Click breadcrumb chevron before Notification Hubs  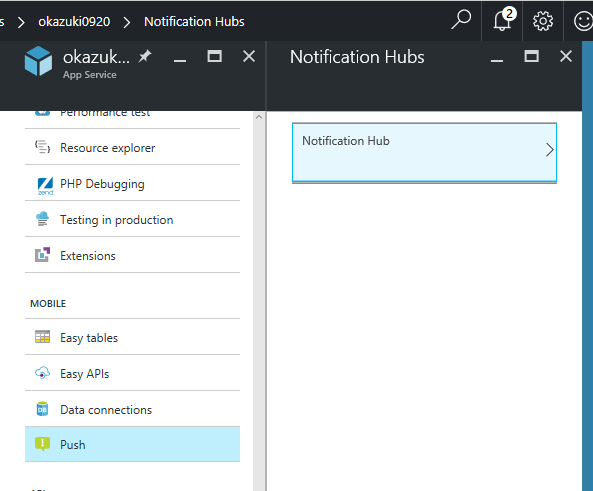(127, 22)
